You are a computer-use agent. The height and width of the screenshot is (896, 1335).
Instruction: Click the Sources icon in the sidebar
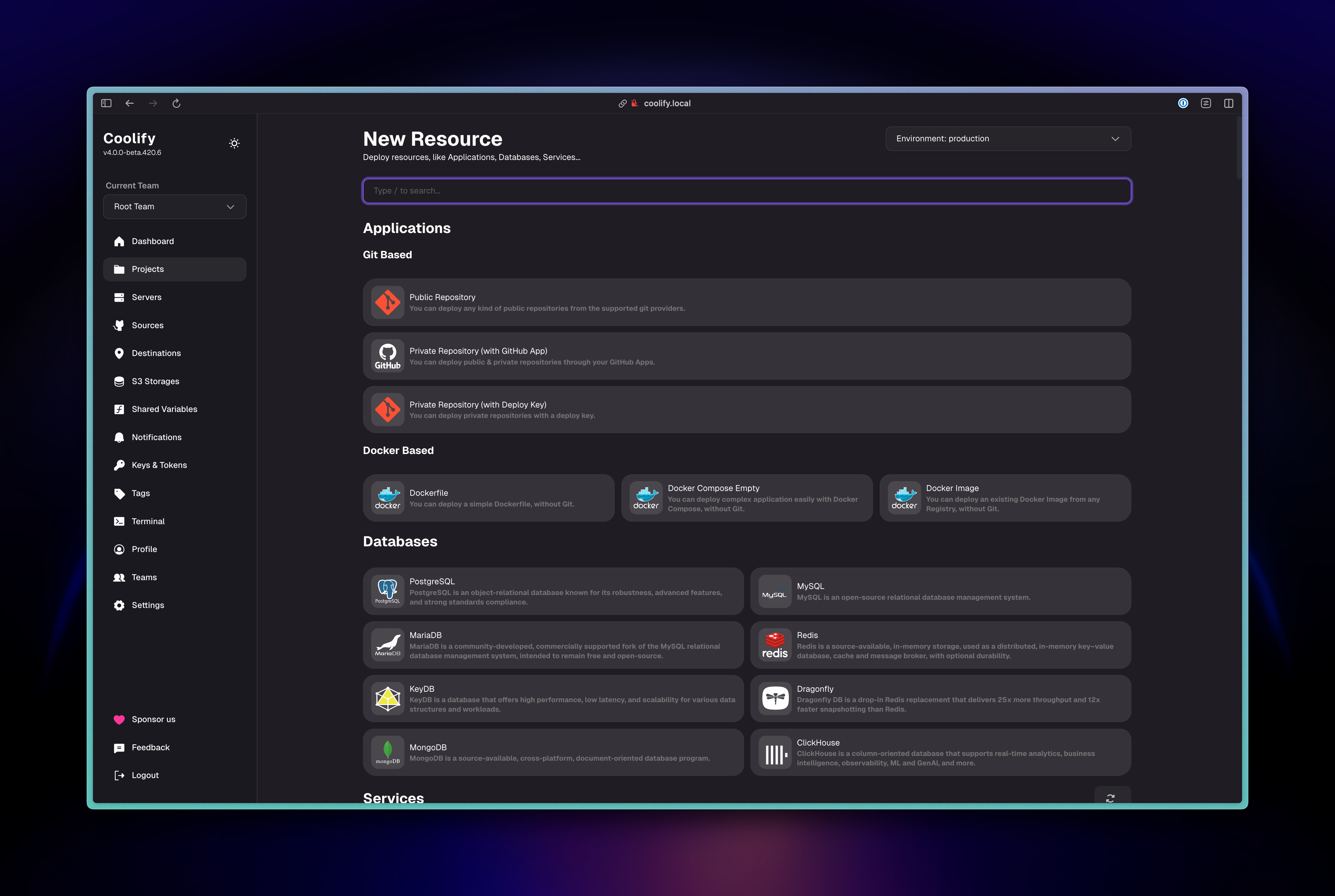pos(119,325)
